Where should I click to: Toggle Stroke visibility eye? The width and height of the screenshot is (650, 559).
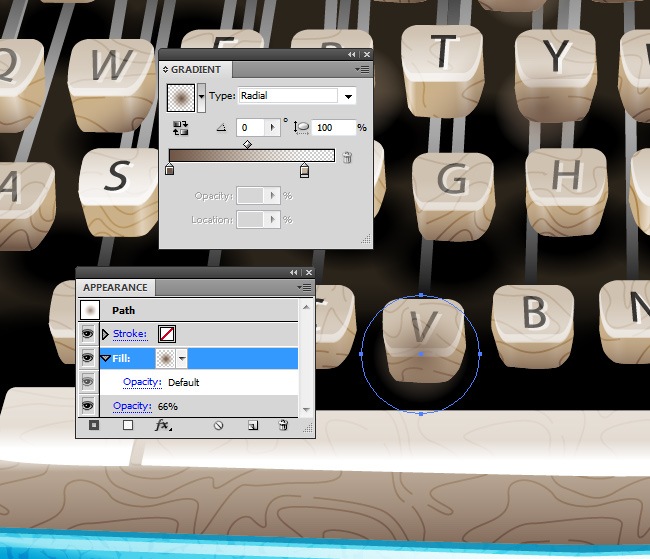coord(87,334)
